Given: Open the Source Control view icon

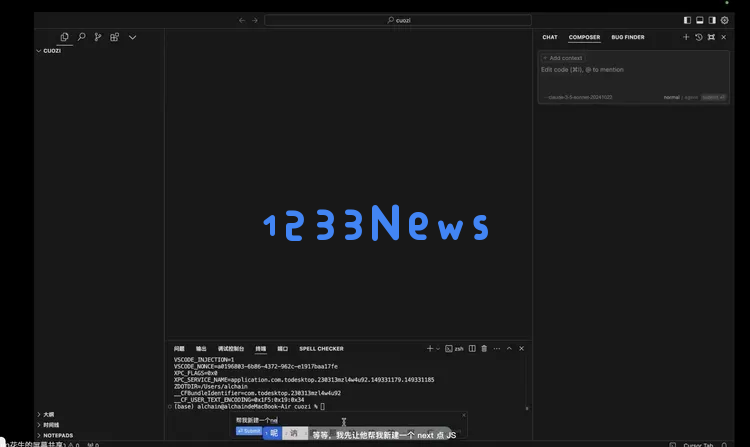Looking at the screenshot, I should (x=98, y=37).
